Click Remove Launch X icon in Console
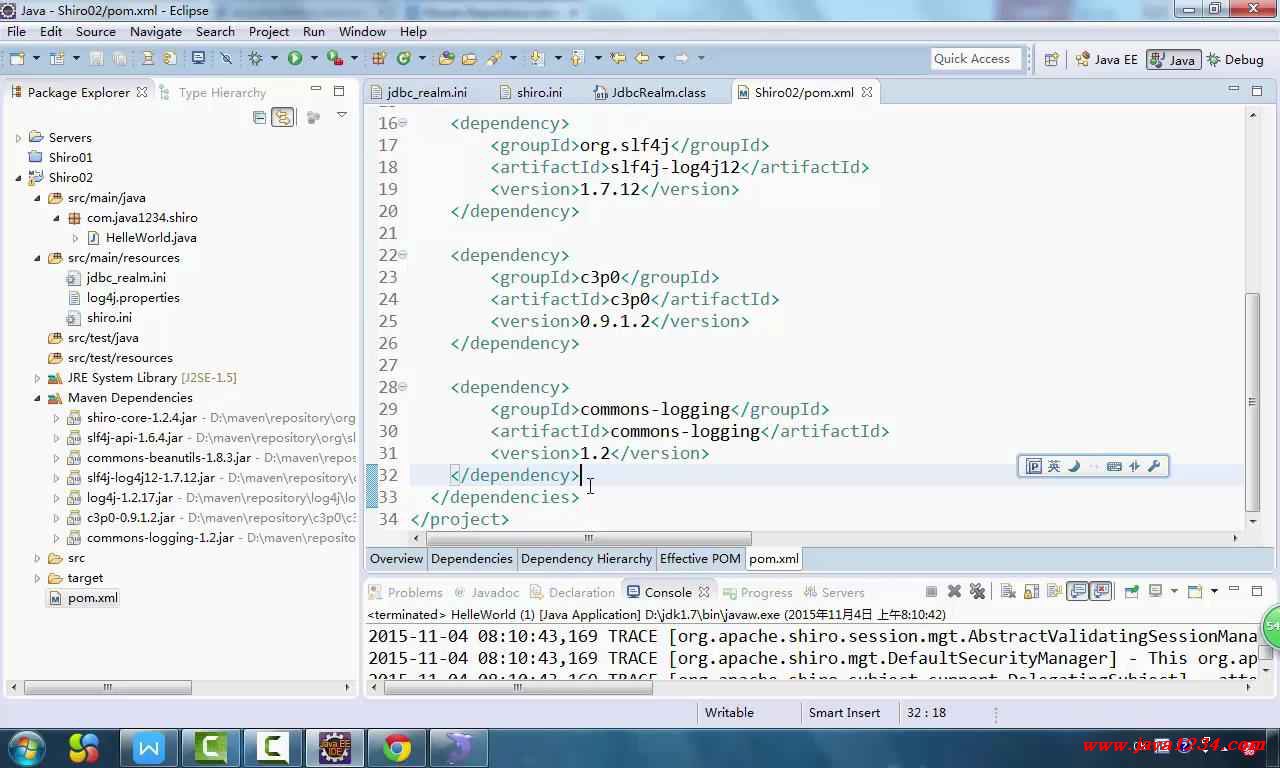 point(954,592)
